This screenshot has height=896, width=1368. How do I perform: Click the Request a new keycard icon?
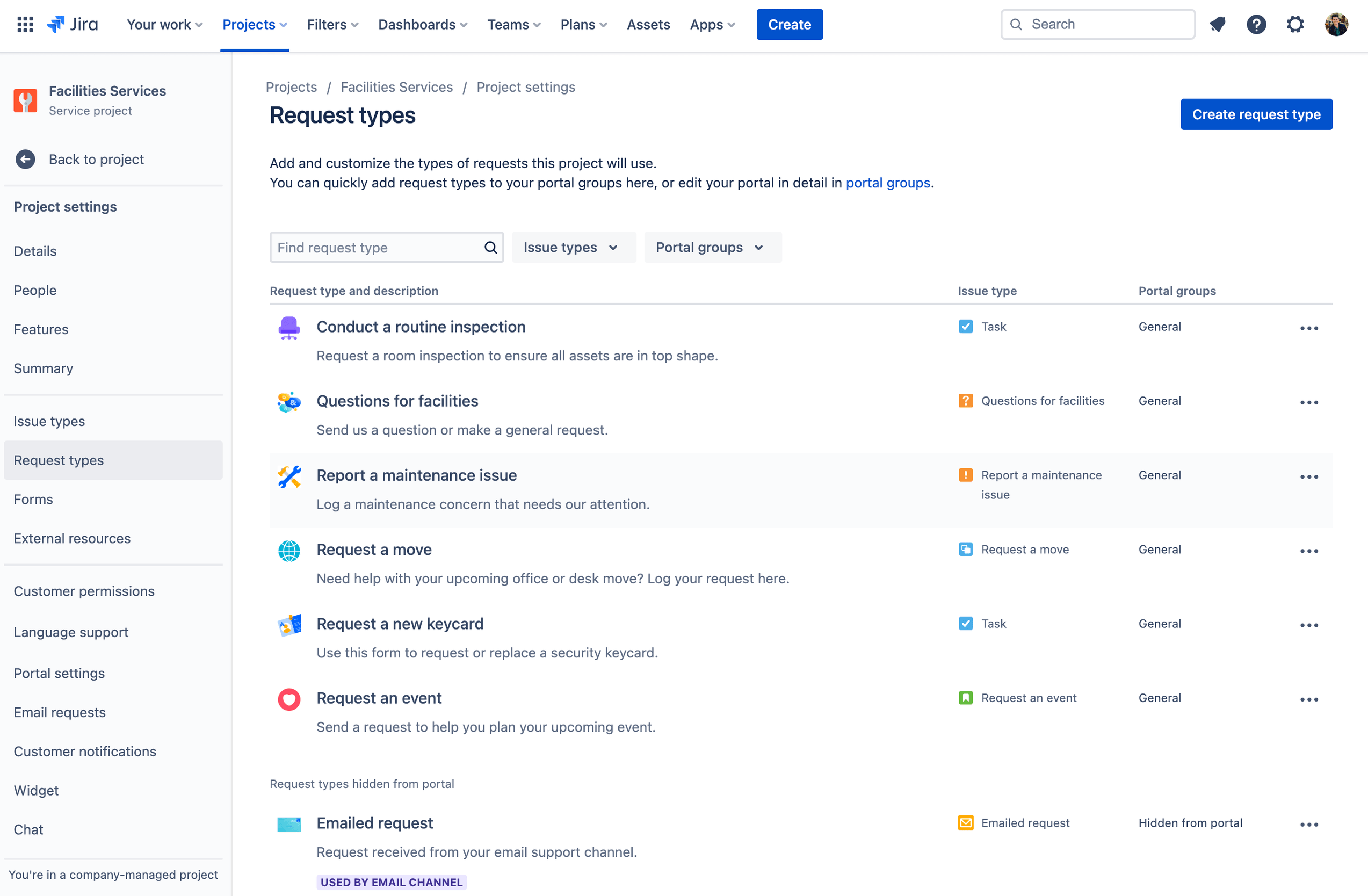click(x=289, y=624)
